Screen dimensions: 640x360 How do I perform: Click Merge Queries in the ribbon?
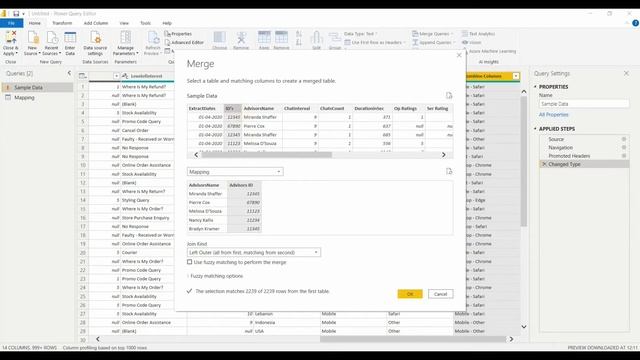pos(432,34)
